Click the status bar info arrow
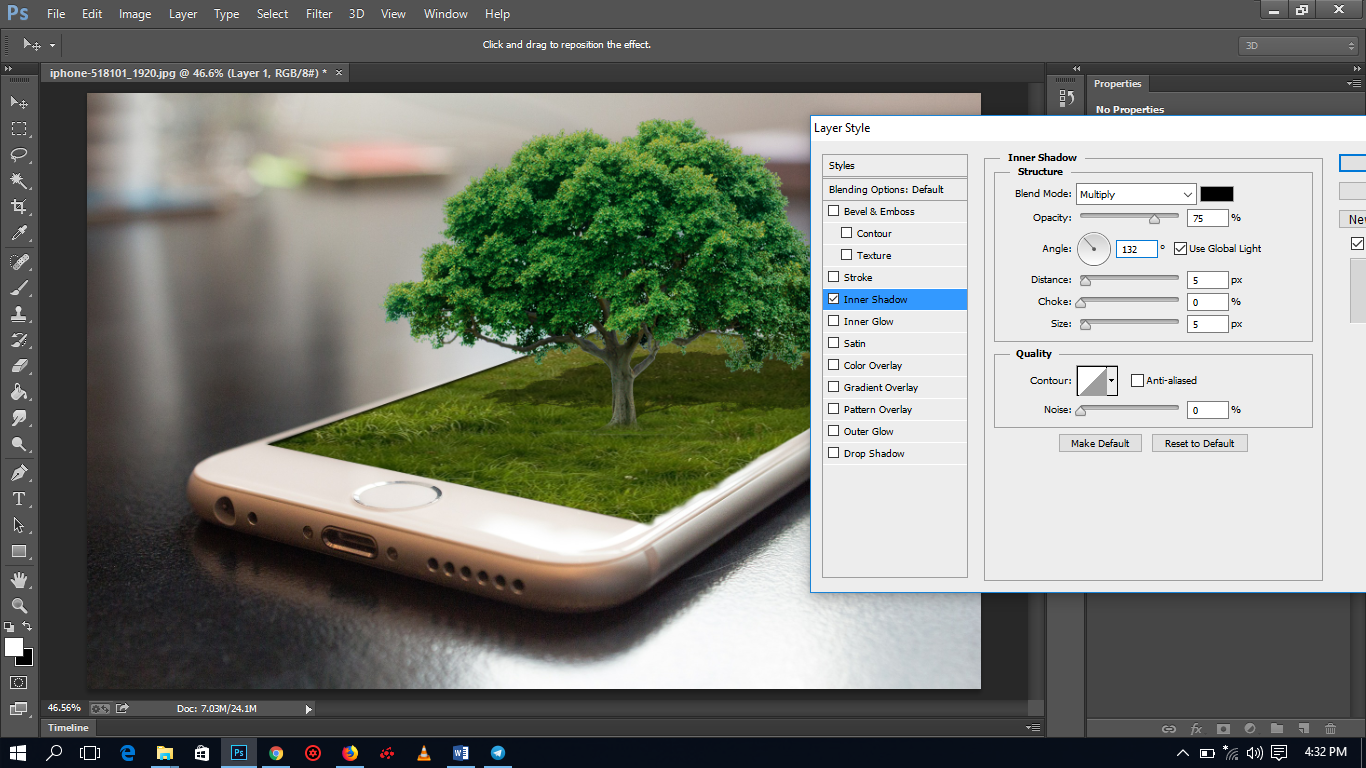 [x=309, y=709]
